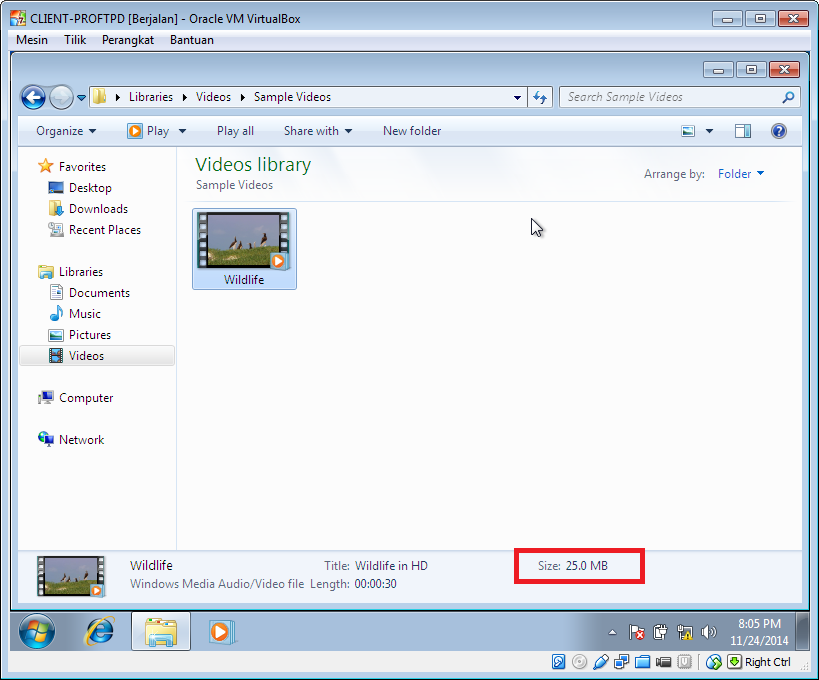Image resolution: width=819 pixels, height=680 pixels.
Task: Open the VirtualBox Perangkat menu
Action: (x=128, y=40)
